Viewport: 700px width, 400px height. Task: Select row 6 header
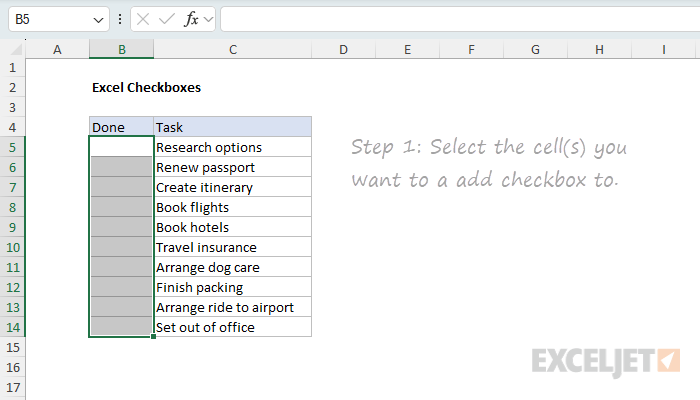click(x=12, y=167)
